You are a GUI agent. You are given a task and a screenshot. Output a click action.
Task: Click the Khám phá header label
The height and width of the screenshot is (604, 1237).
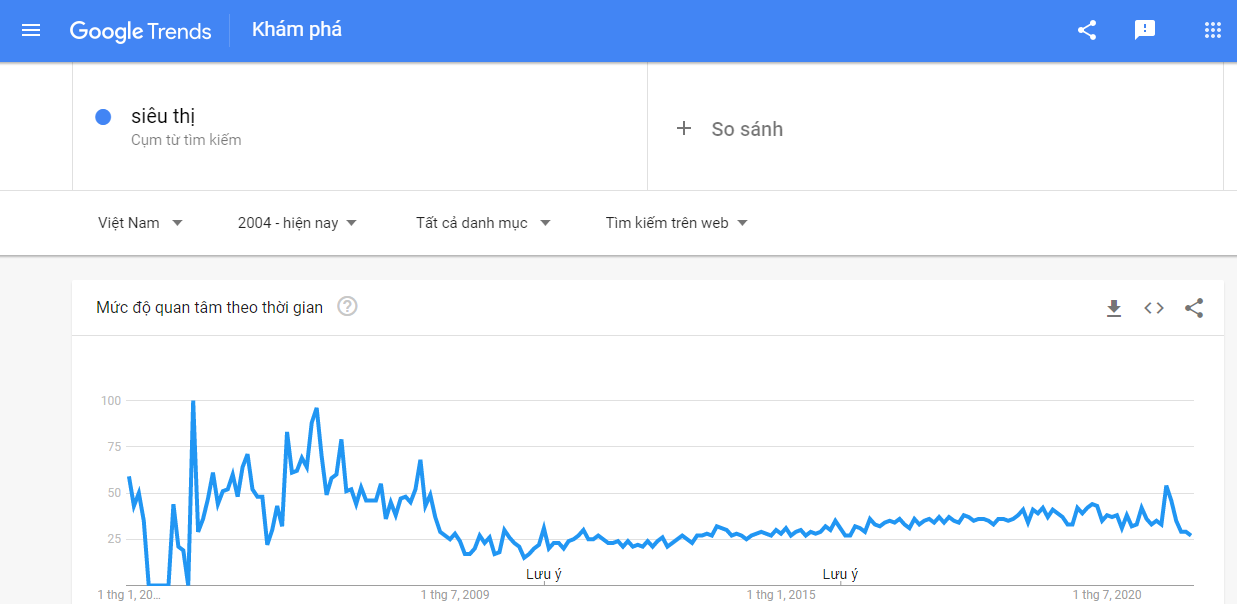[297, 30]
